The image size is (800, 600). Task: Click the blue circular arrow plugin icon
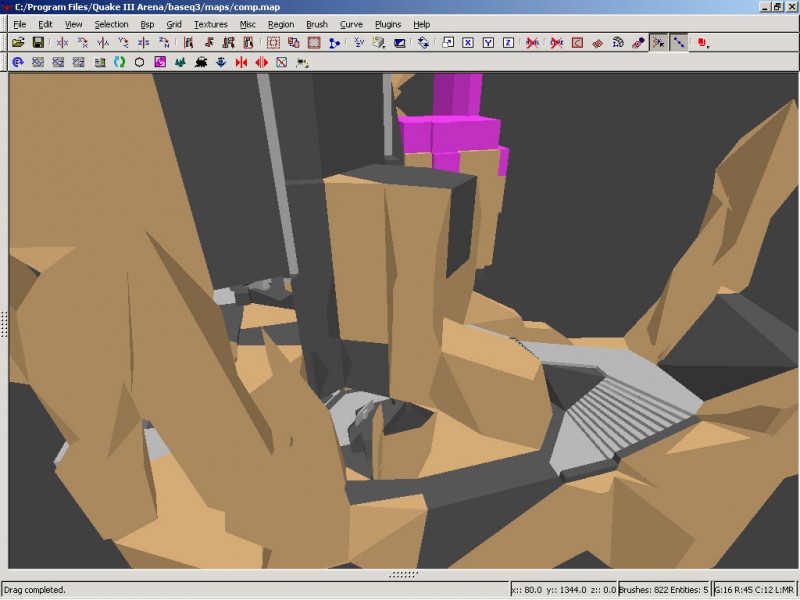(18, 62)
